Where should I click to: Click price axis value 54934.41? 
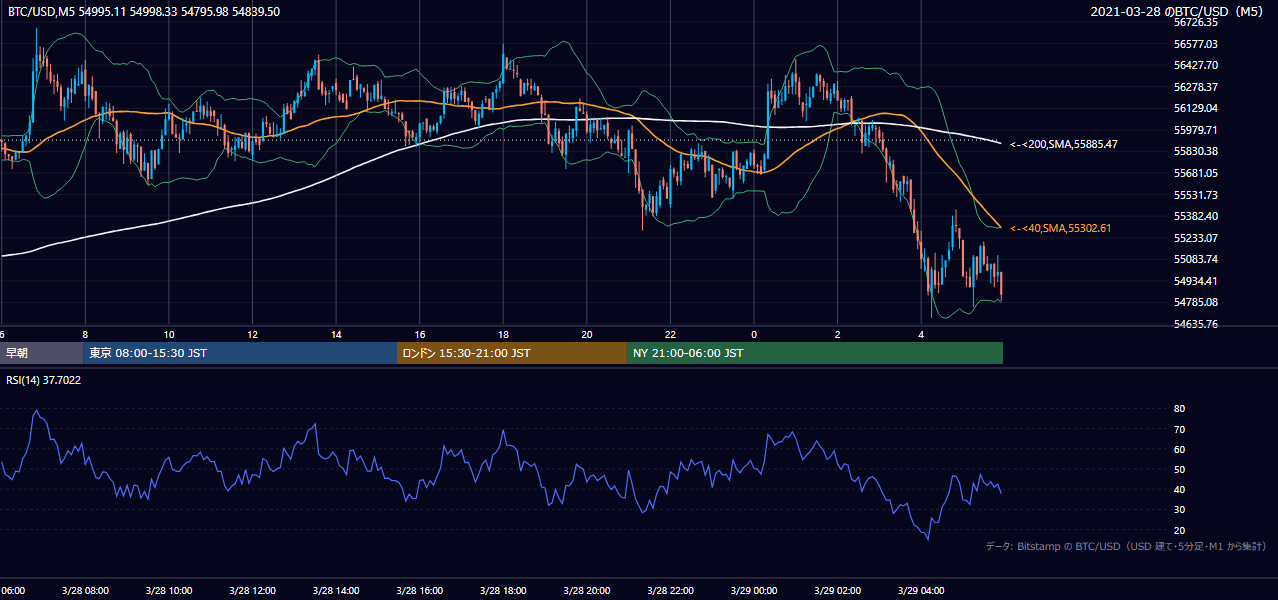point(1195,281)
